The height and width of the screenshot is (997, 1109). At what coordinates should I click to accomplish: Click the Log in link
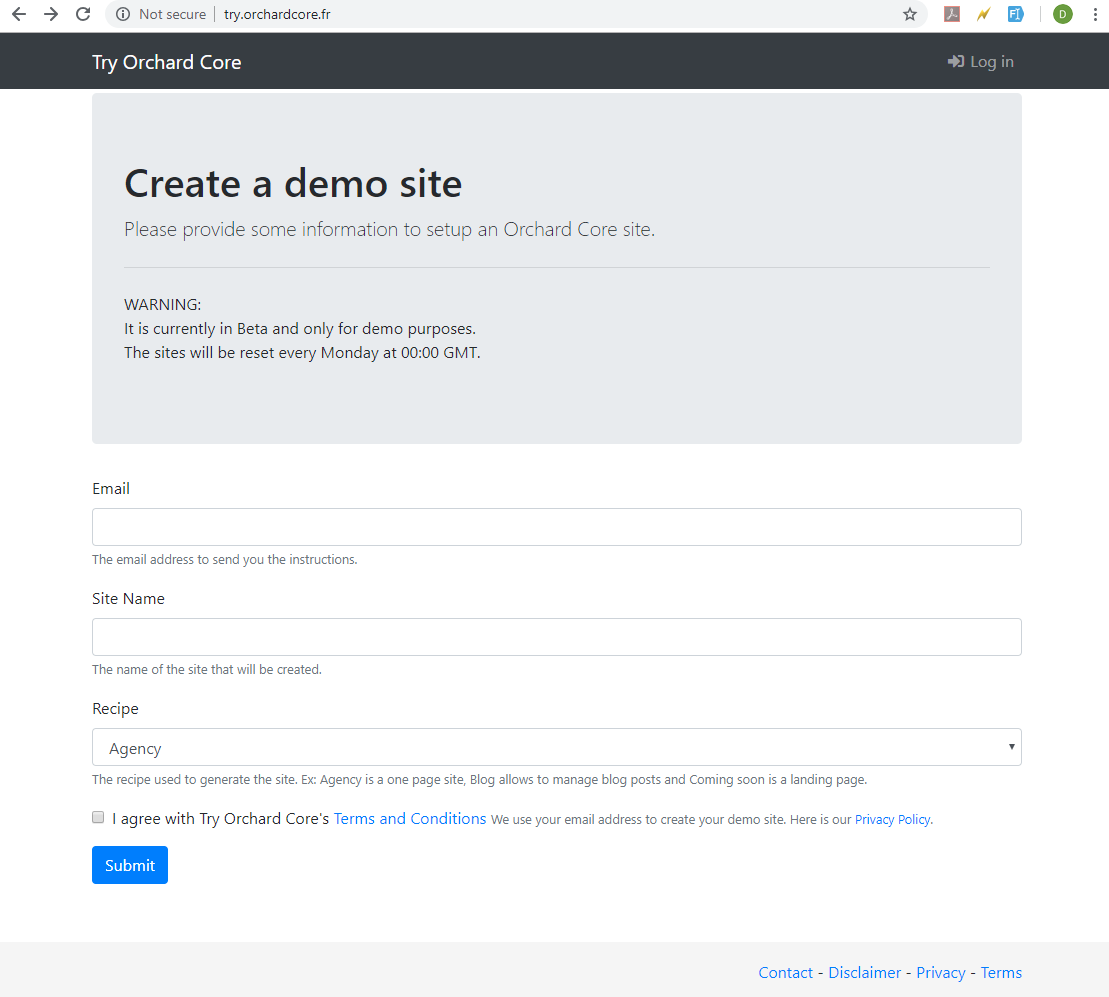980,62
